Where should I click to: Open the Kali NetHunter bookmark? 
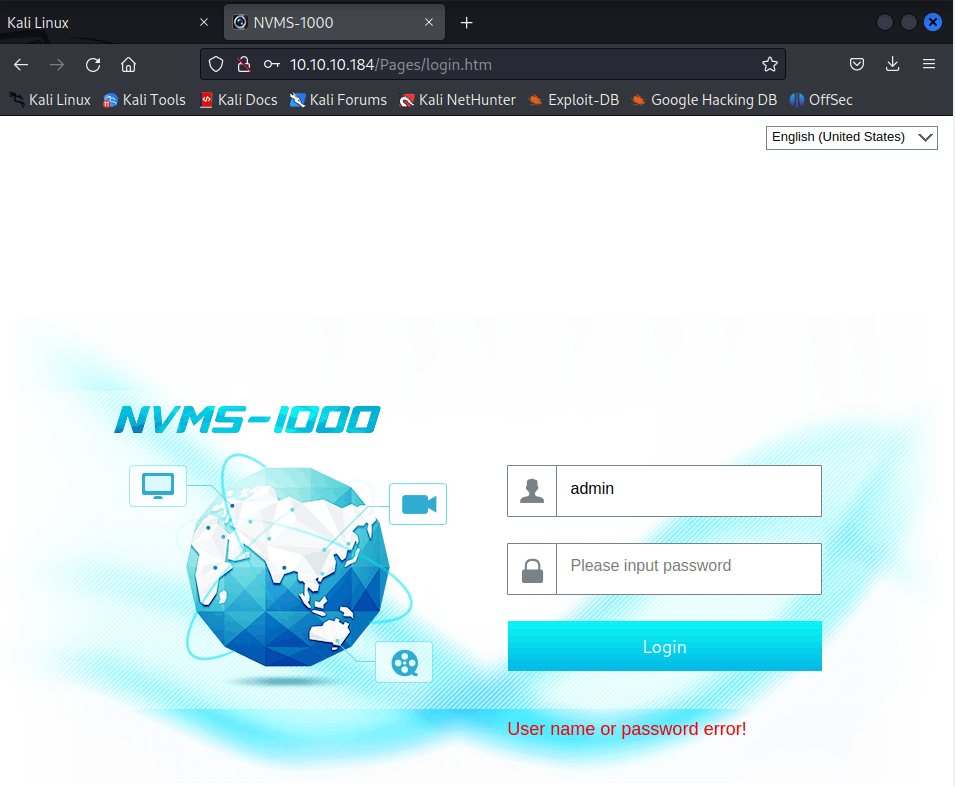point(457,100)
